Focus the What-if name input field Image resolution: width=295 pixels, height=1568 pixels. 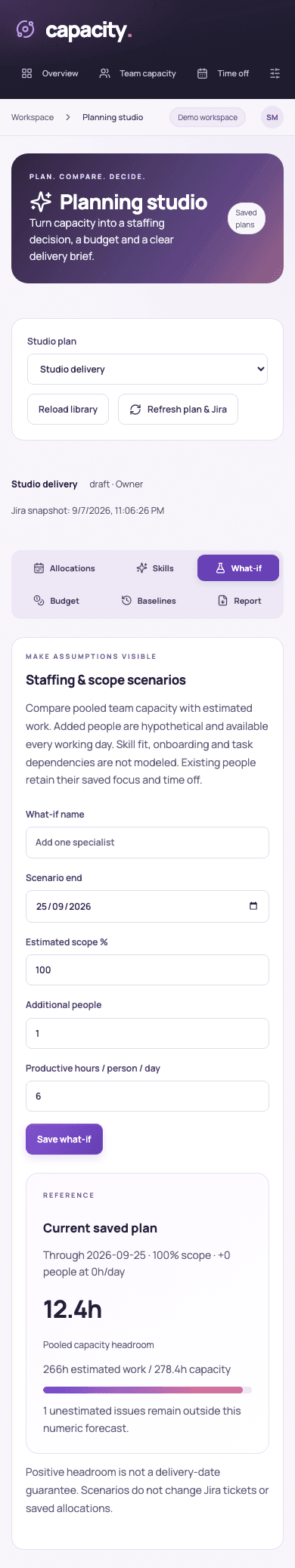click(x=147, y=843)
